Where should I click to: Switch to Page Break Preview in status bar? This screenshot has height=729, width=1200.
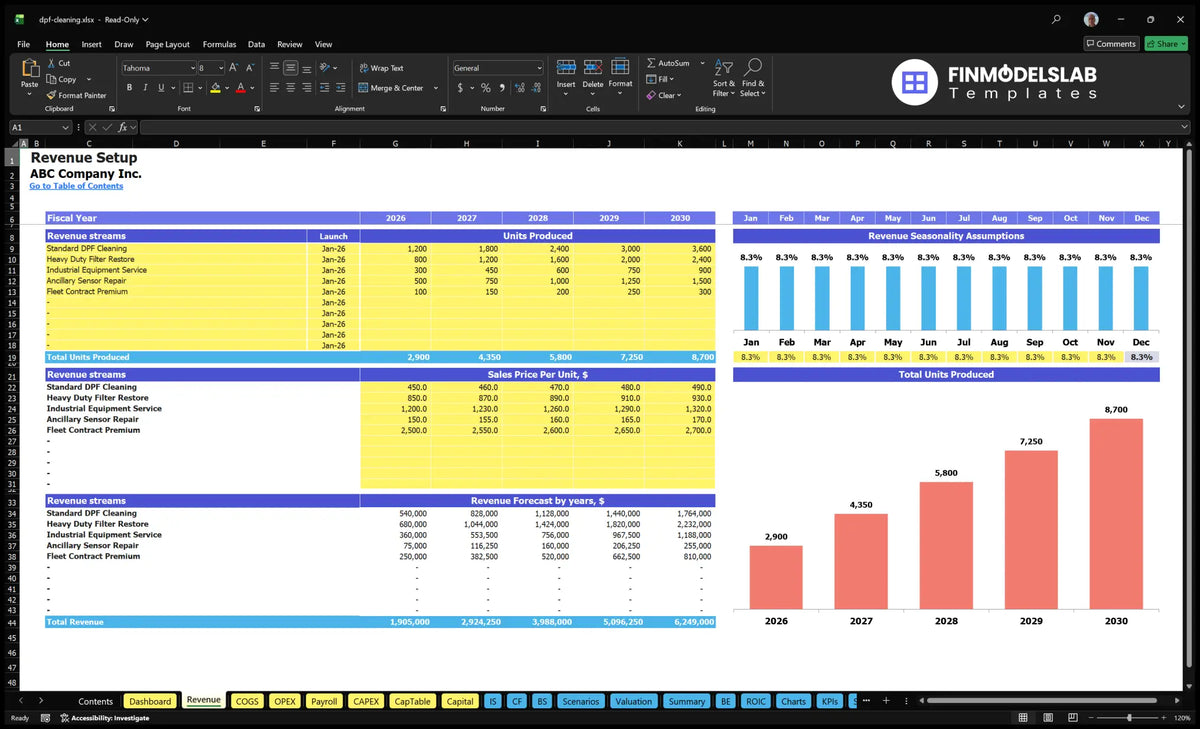coord(1073,718)
